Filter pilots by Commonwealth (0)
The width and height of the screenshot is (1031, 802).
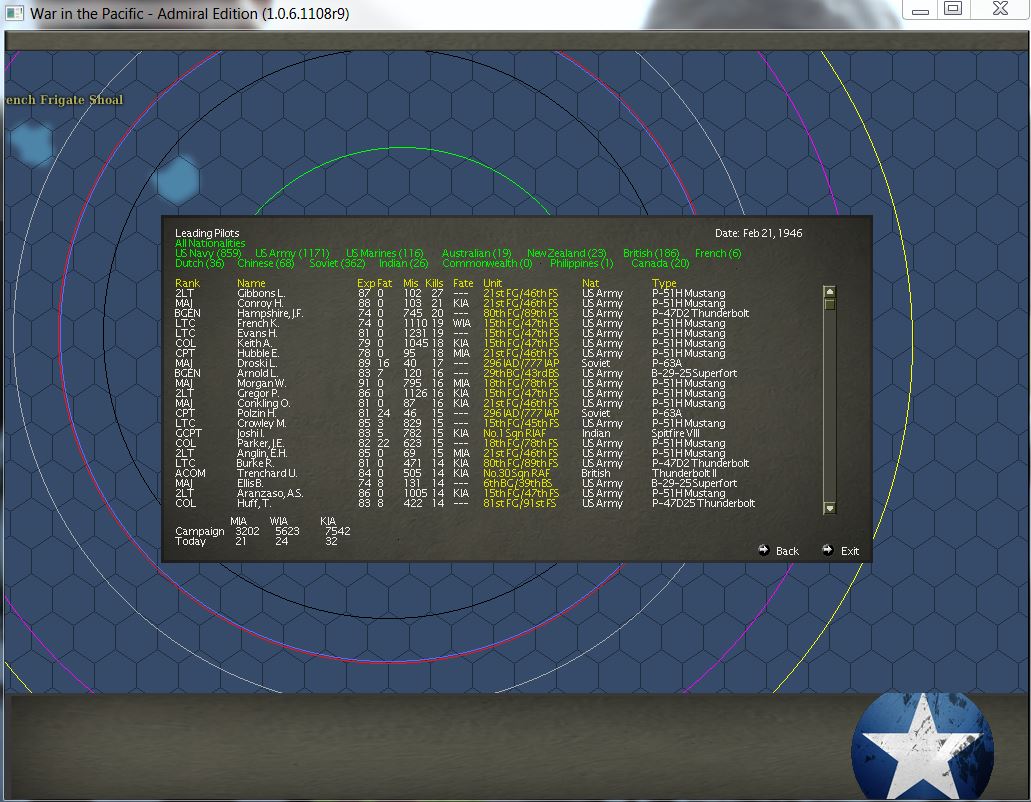click(487, 263)
